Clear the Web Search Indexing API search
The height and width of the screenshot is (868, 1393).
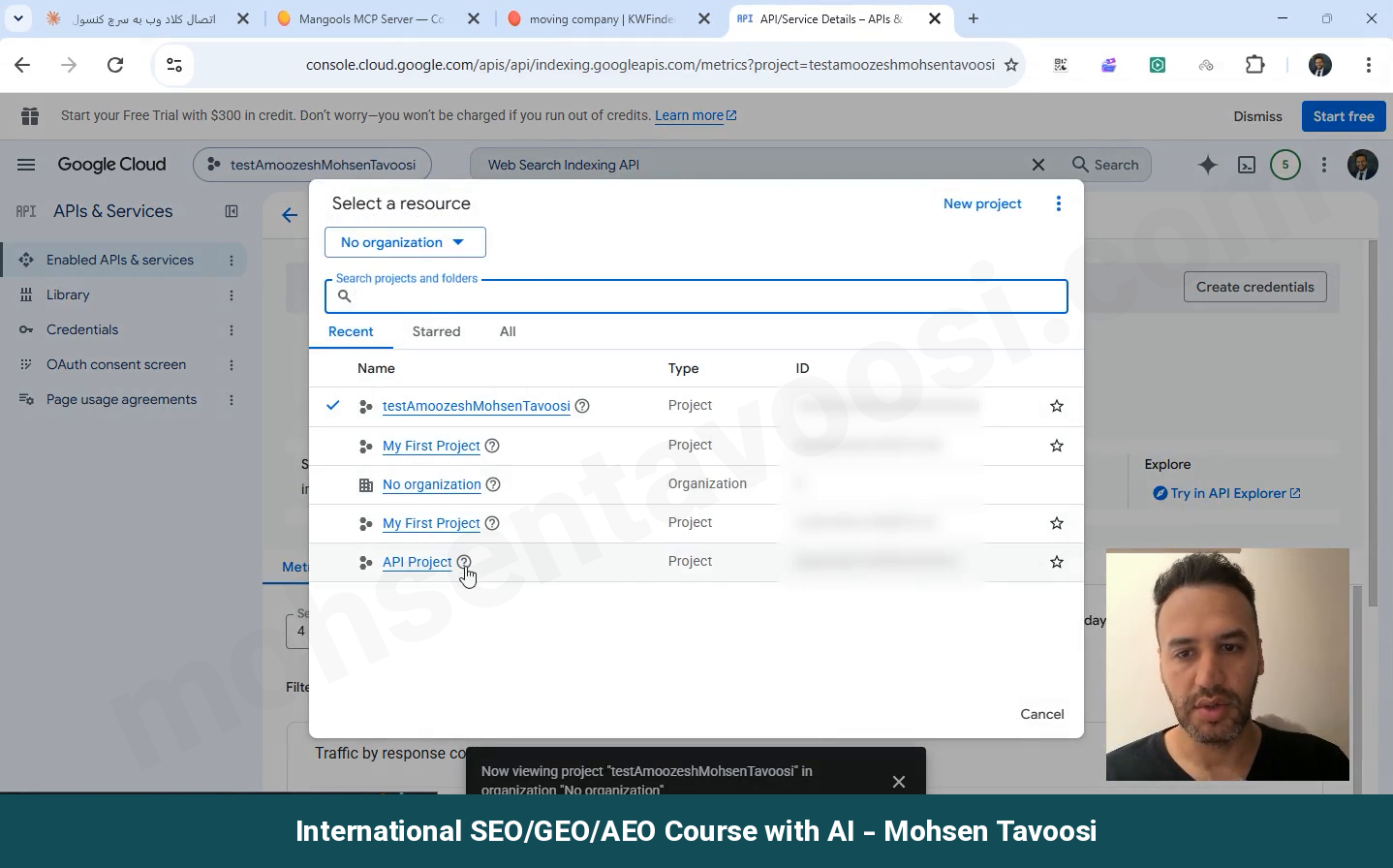click(1038, 165)
